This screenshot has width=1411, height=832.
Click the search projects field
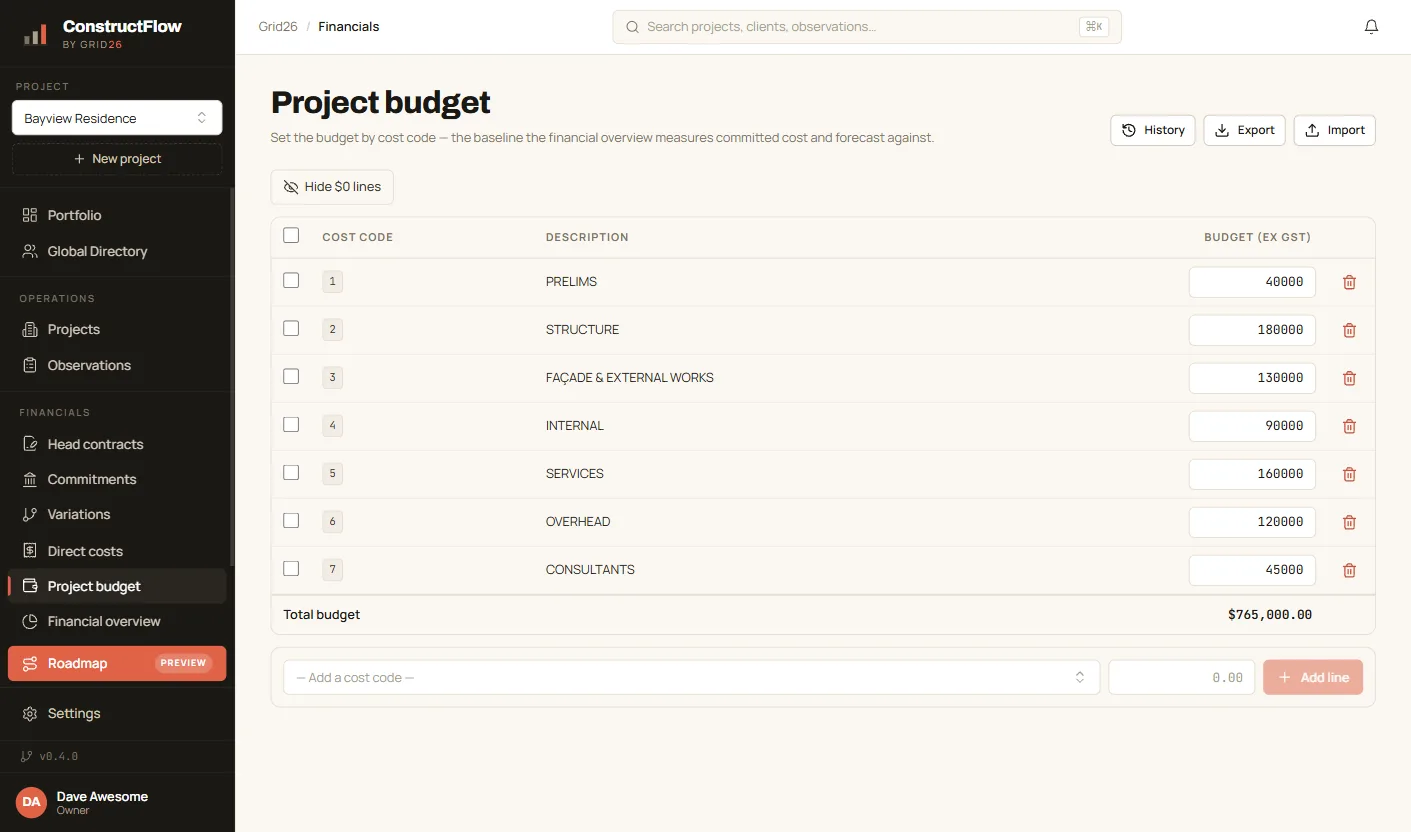[x=867, y=27]
